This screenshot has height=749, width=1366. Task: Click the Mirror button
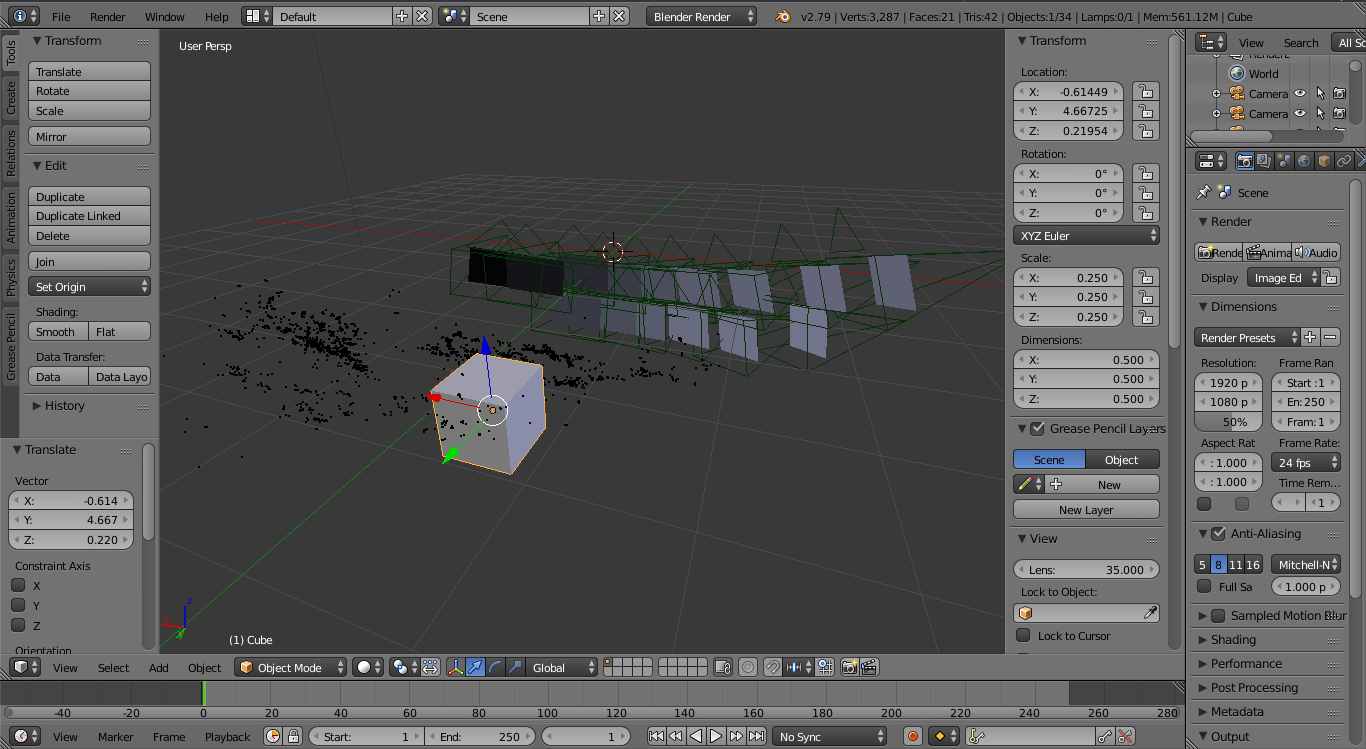89,136
